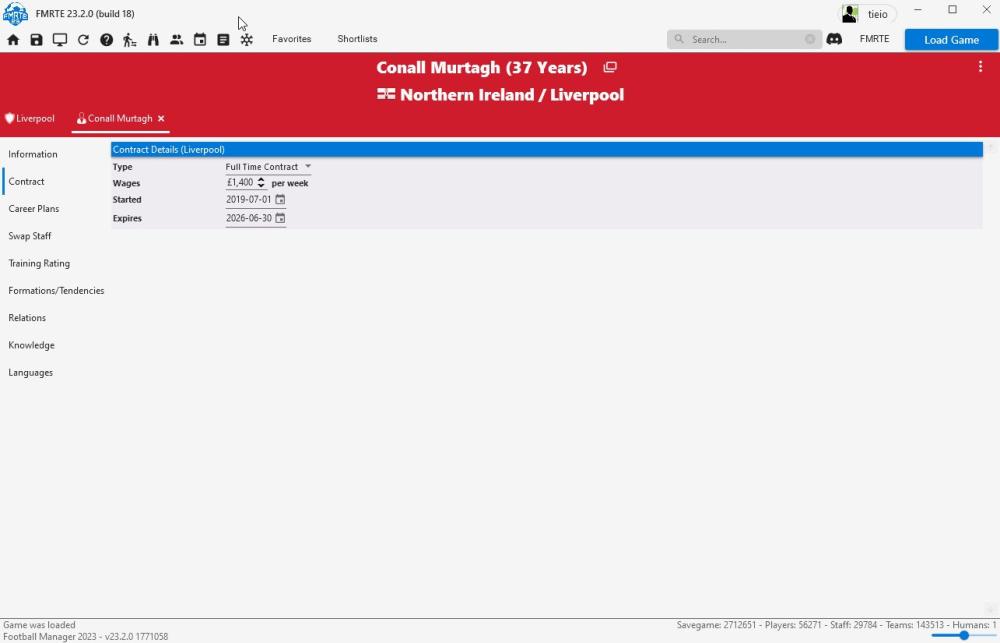Open the Information section
The image size is (1000, 643).
tap(33, 154)
